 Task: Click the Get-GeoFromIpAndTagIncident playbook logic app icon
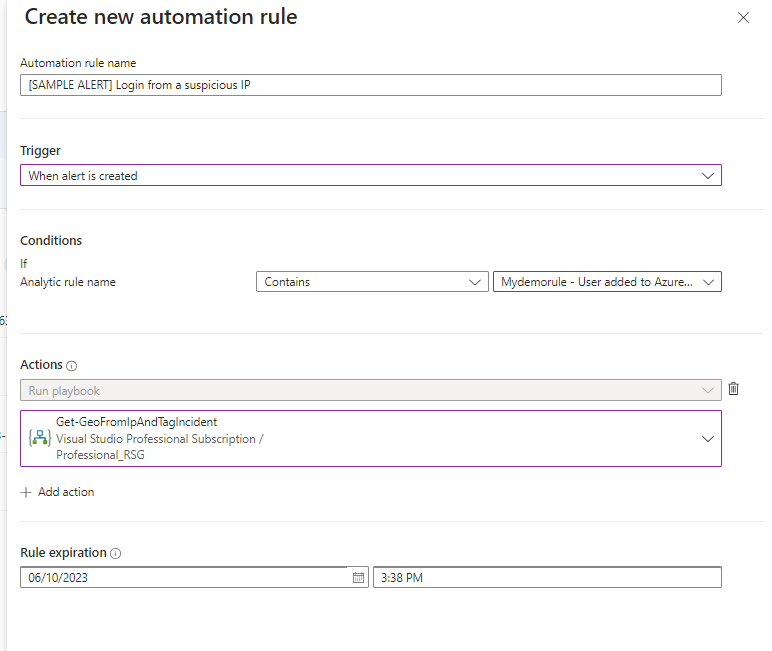pyautogui.click(x=40, y=438)
